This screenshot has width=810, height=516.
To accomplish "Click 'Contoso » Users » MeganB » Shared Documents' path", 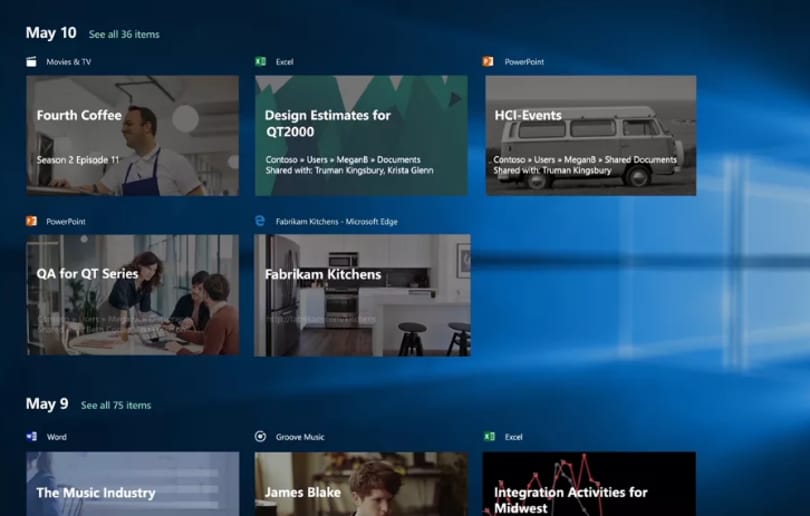I will [585, 160].
